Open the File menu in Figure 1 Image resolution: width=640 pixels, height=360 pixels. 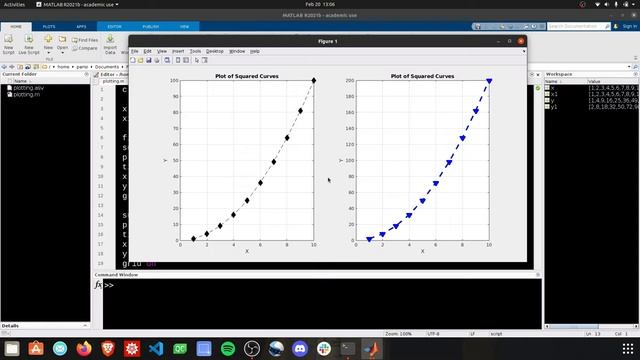(x=134, y=51)
